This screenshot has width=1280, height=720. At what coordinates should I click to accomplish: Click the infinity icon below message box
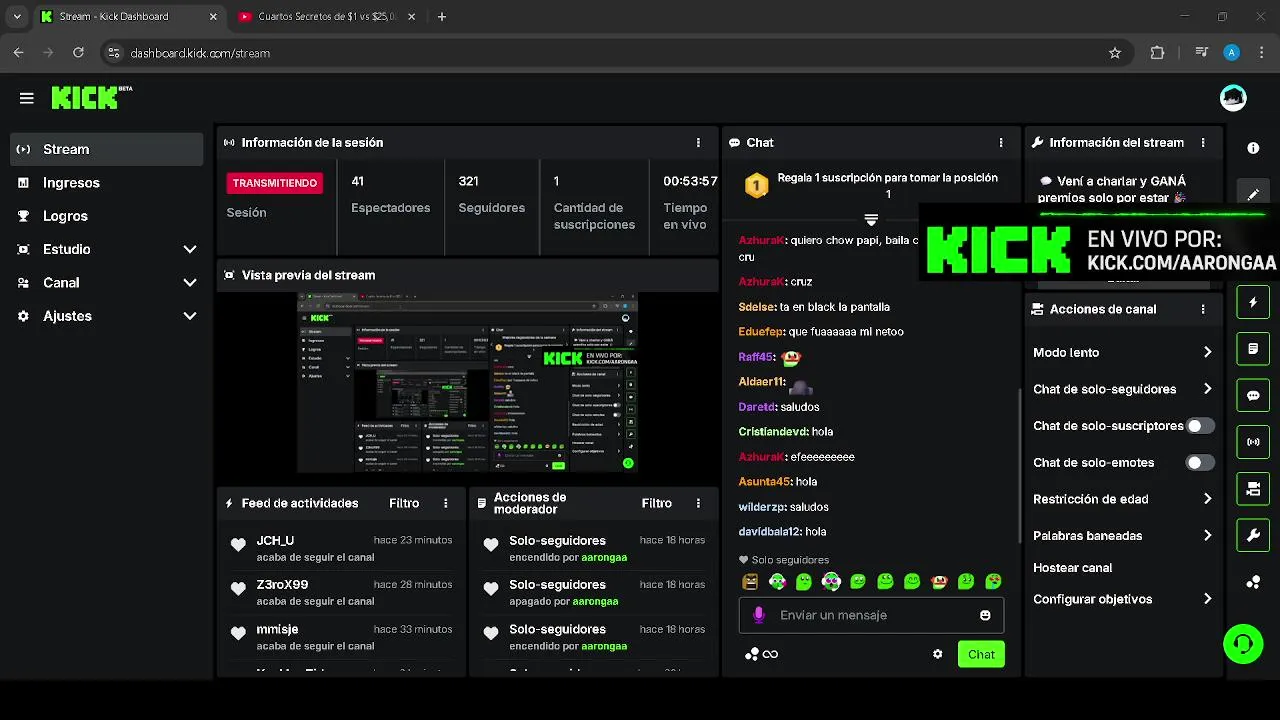[x=770, y=654]
